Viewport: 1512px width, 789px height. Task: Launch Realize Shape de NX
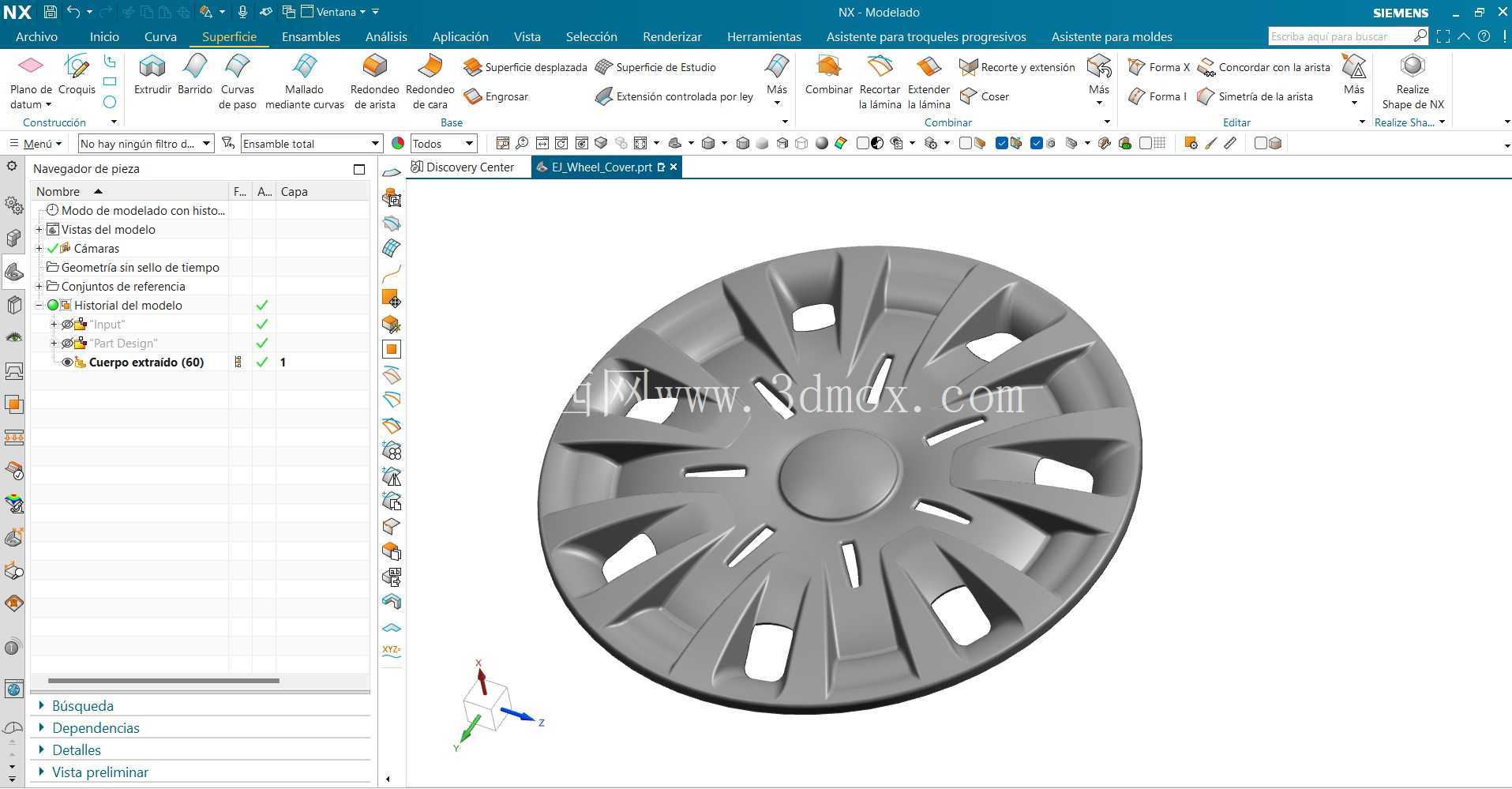pos(1413,82)
